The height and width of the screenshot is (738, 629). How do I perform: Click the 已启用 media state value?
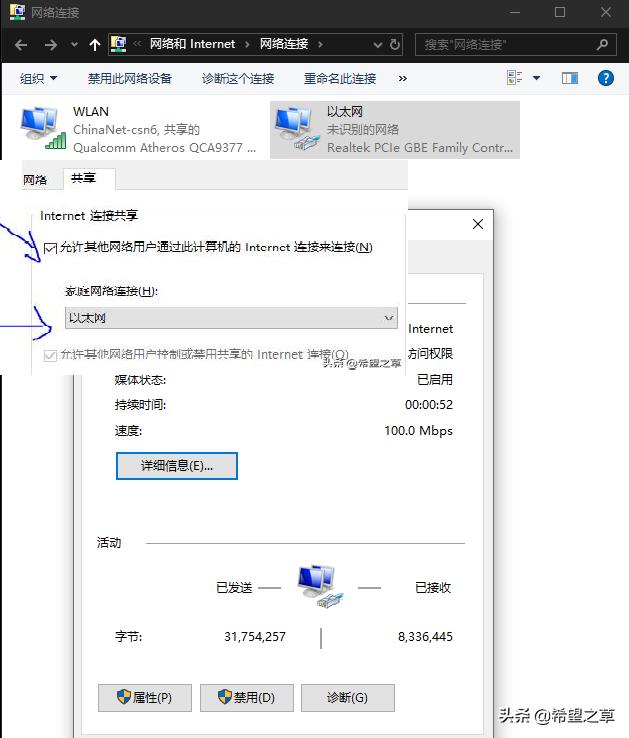[435, 379]
